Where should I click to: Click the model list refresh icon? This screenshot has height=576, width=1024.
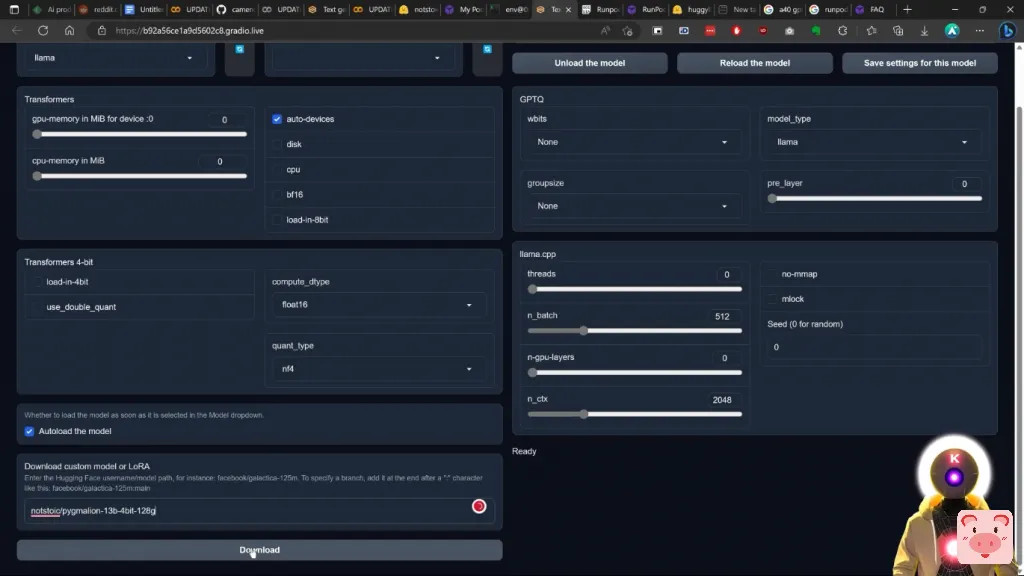pyautogui.click(x=239, y=49)
